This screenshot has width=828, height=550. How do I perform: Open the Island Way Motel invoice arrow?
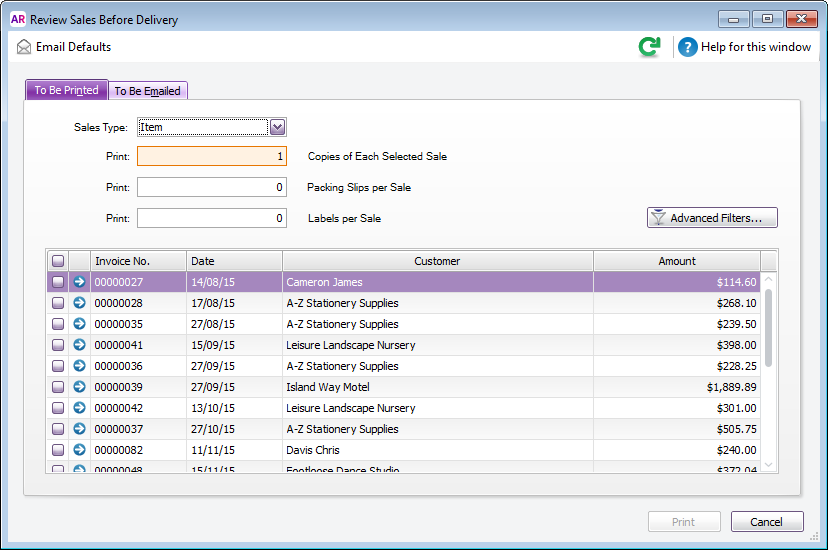click(79, 387)
